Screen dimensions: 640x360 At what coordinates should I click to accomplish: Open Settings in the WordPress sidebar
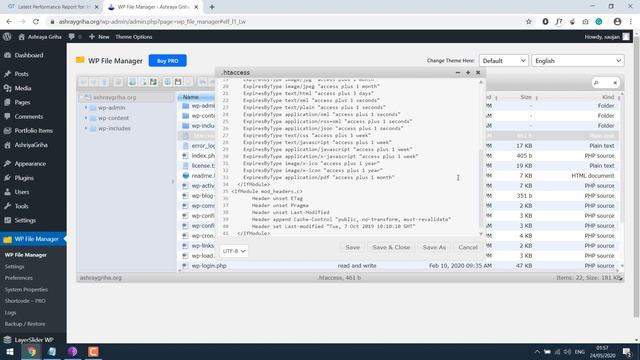(25, 220)
